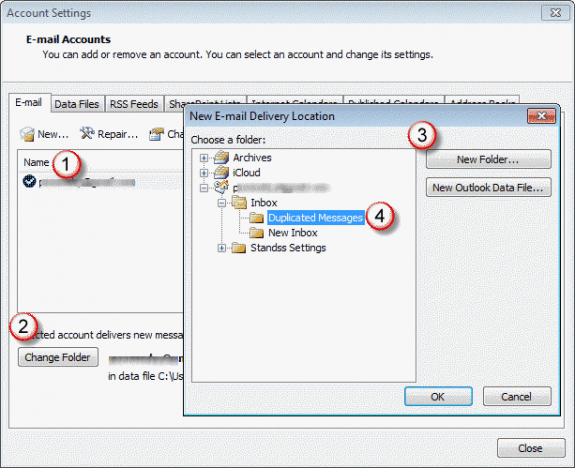Viewport: 575px width, 468px height.
Task: Click Cancel in delivery location dialog
Action: pyautogui.click(x=516, y=396)
